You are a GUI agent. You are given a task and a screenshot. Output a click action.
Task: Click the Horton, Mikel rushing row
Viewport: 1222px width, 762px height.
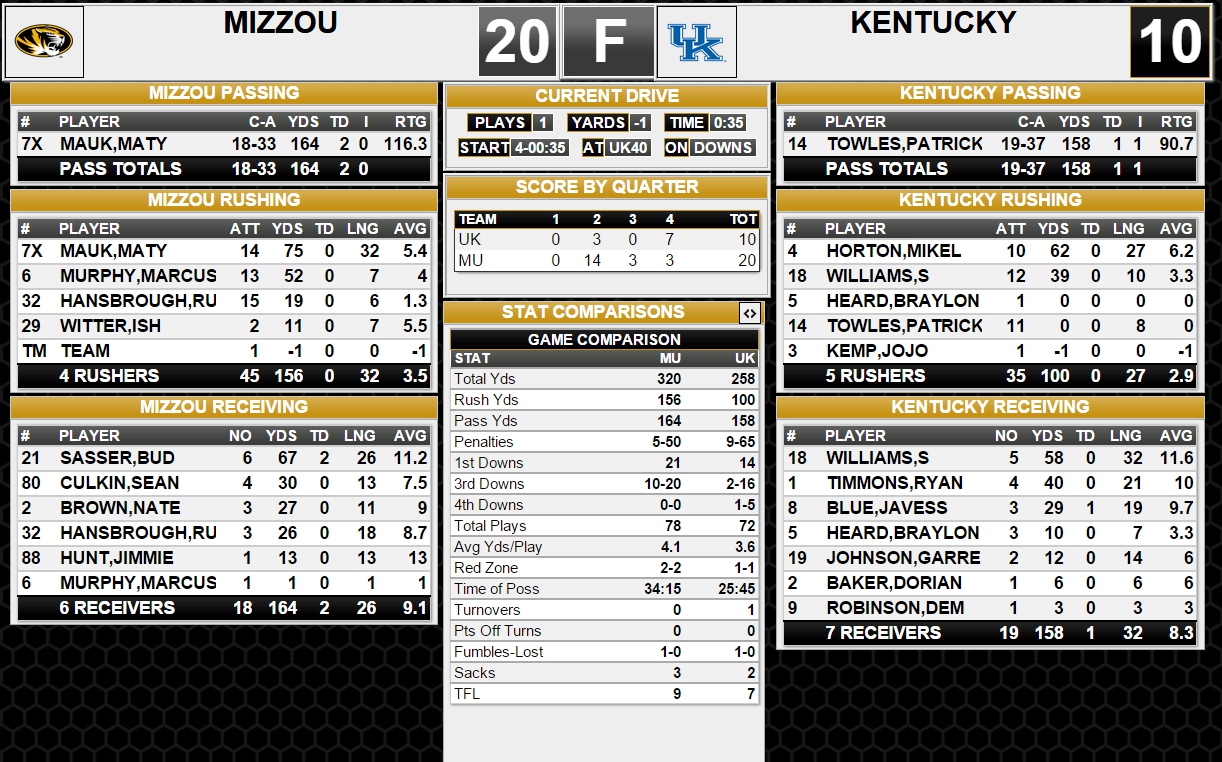[990, 251]
